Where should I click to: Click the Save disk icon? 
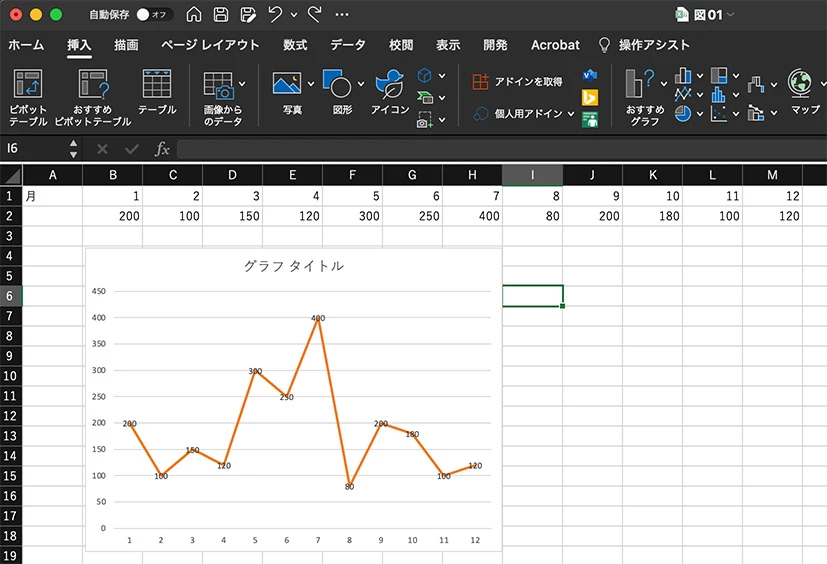pyautogui.click(x=220, y=14)
